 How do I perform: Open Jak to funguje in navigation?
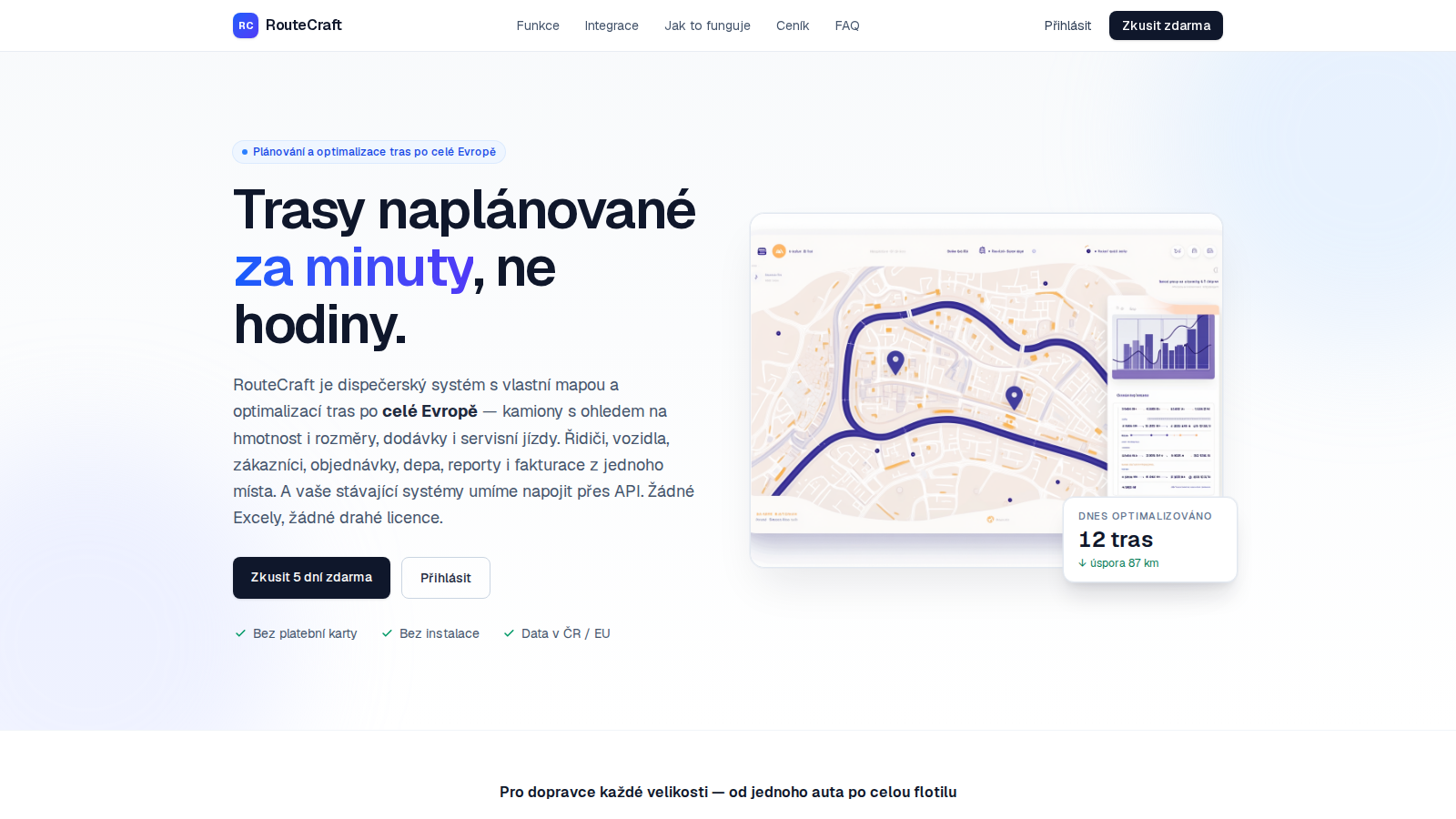(x=707, y=25)
